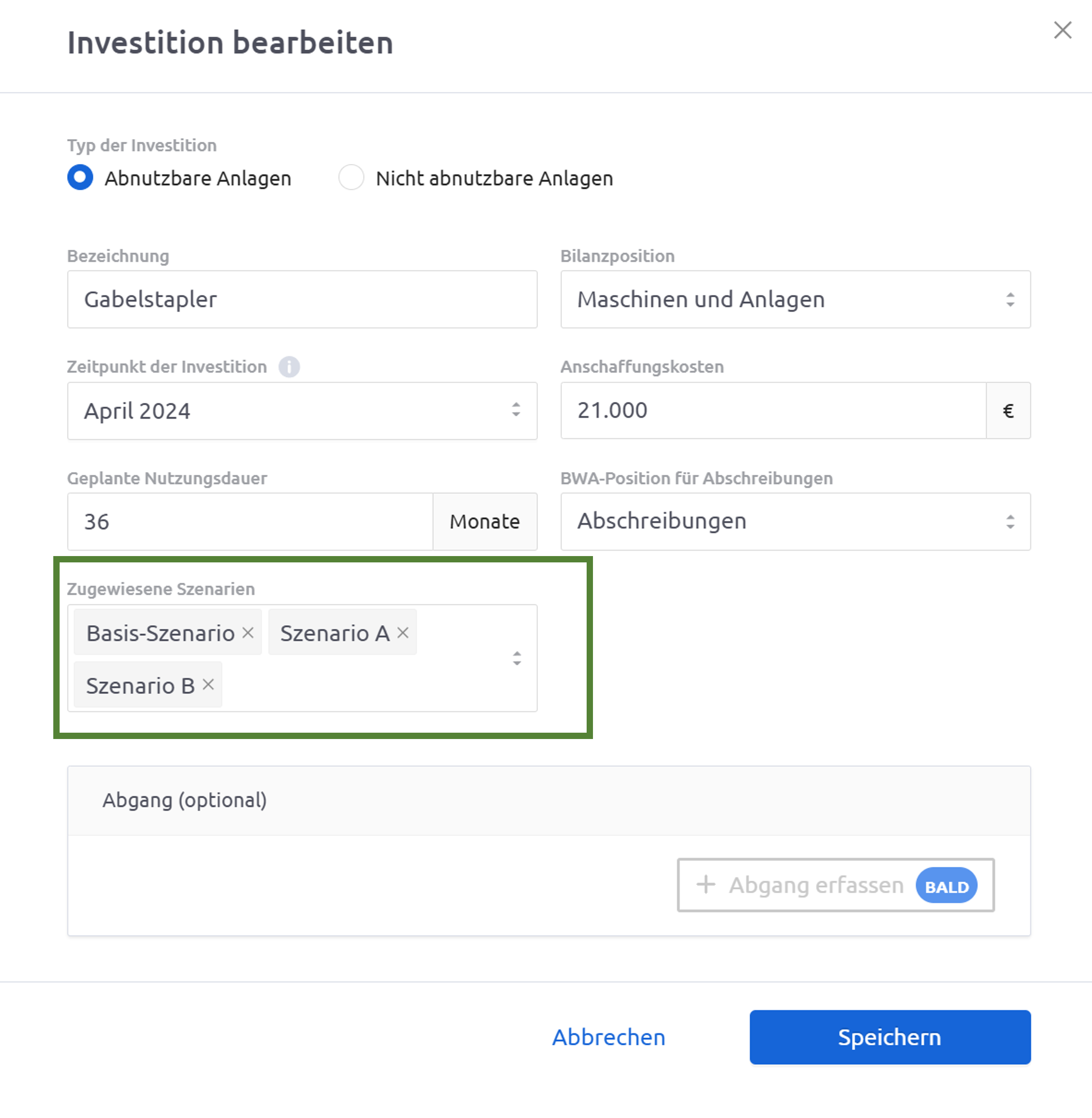Close the Investition bearbeiten dialog

tap(1062, 30)
